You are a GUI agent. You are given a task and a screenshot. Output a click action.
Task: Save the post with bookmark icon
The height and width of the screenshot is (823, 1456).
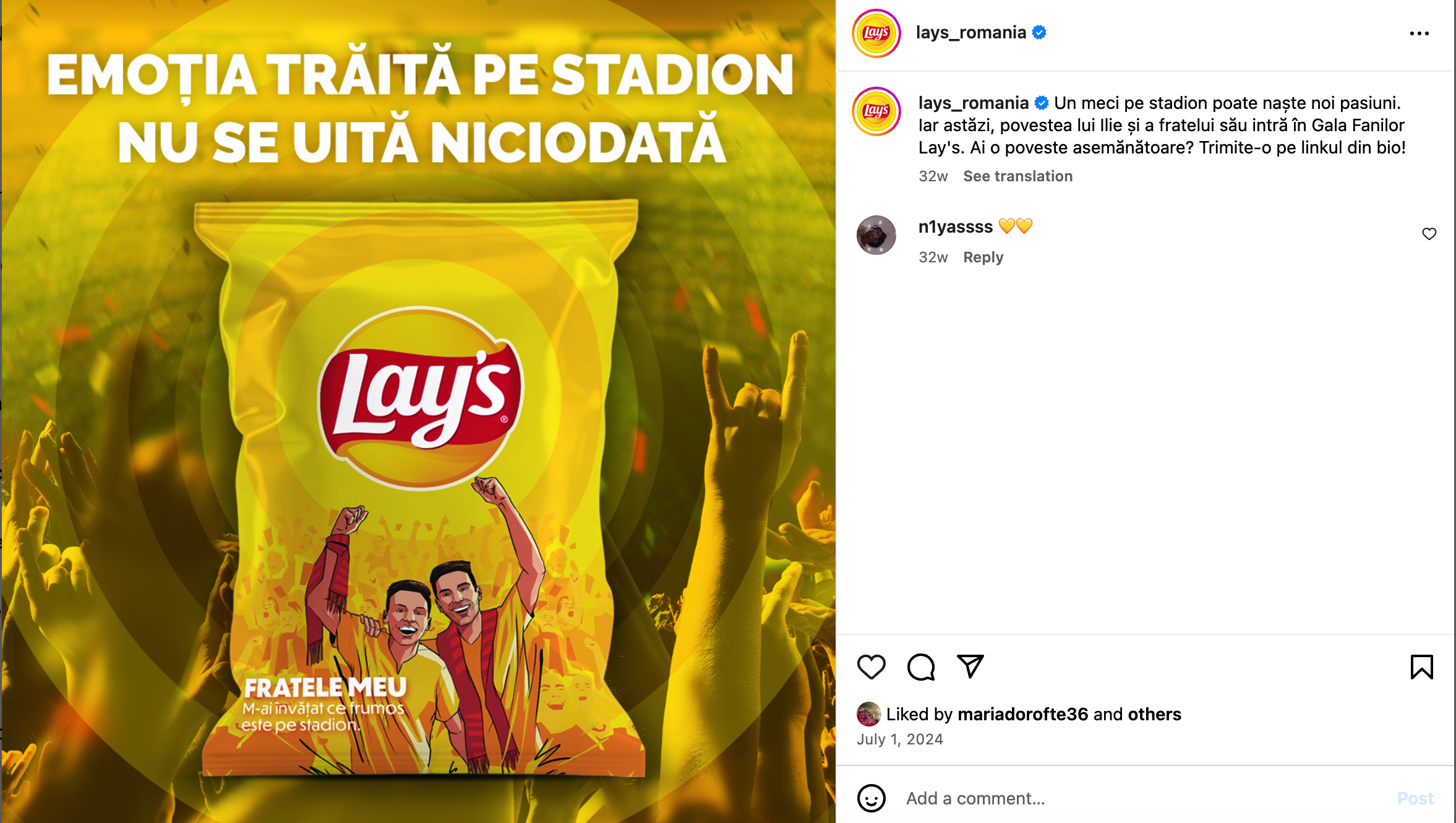coord(1421,667)
